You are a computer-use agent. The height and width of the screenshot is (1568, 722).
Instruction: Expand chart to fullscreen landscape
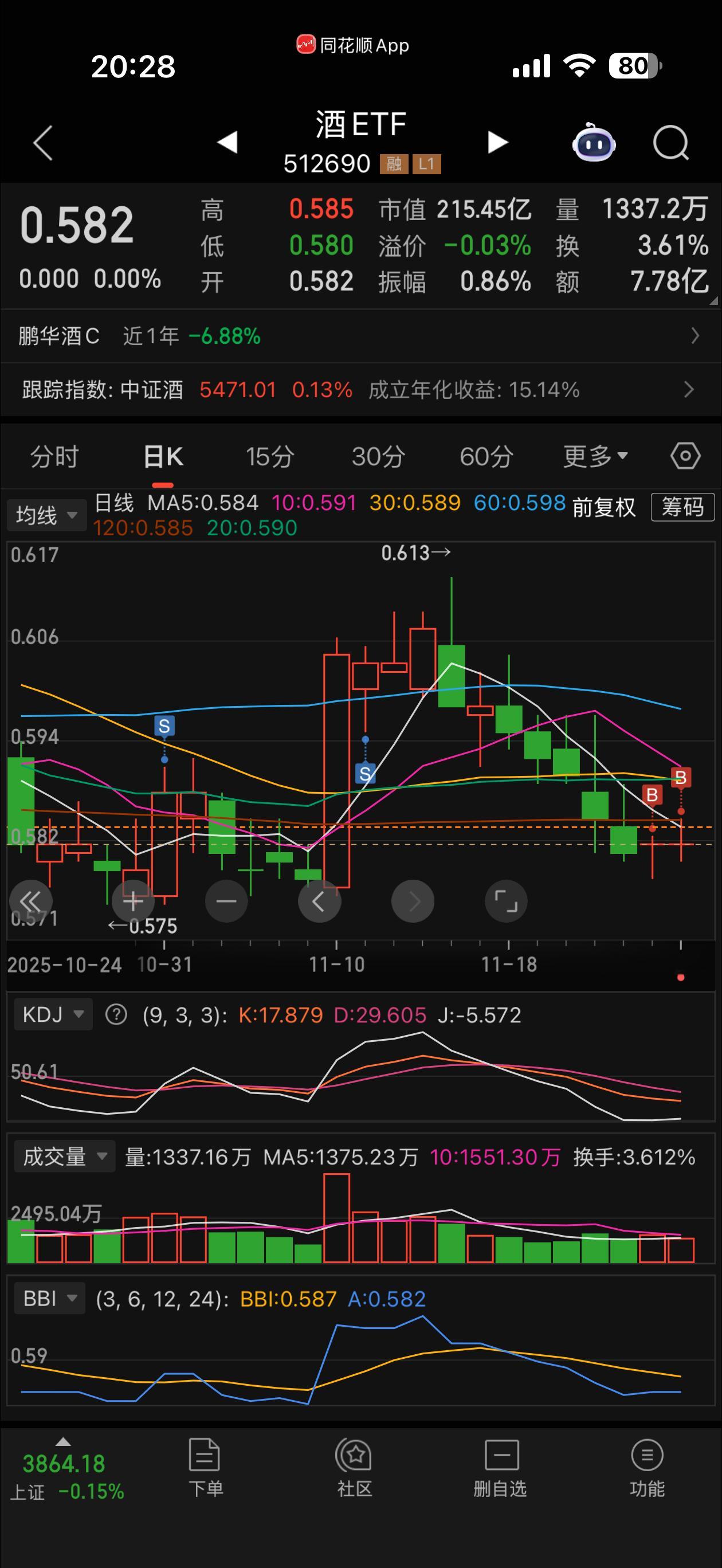(x=506, y=901)
